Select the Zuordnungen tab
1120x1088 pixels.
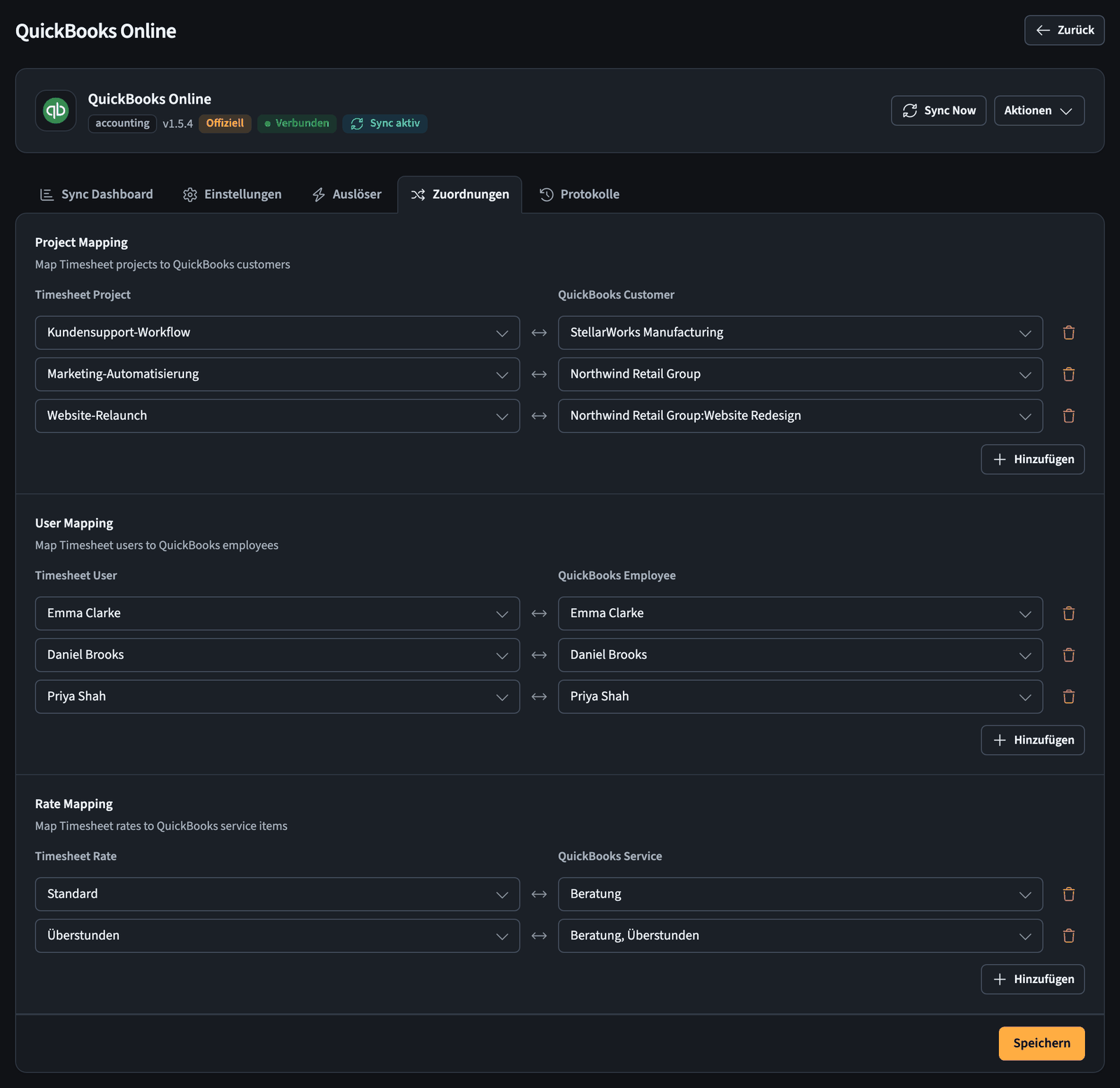tap(460, 195)
